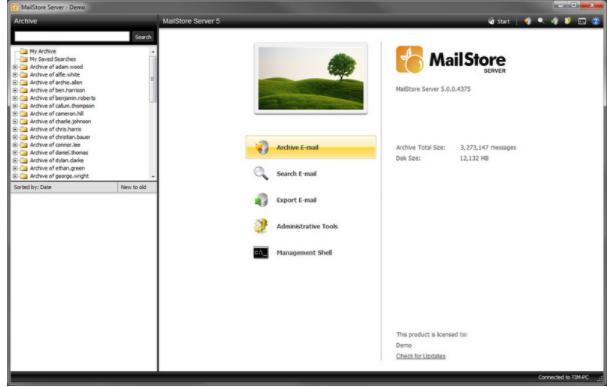The image size is (613, 387).
Task: Expand Archive of alfie.white node
Action: (x=15, y=75)
